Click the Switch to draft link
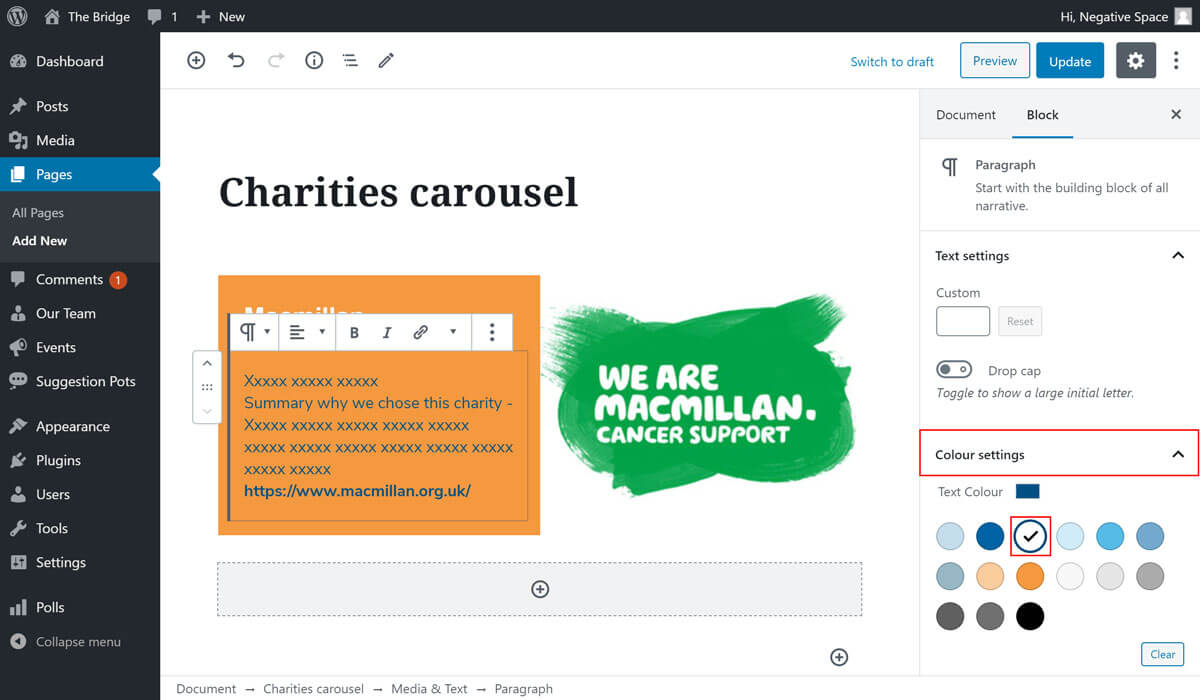 (x=891, y=62)
